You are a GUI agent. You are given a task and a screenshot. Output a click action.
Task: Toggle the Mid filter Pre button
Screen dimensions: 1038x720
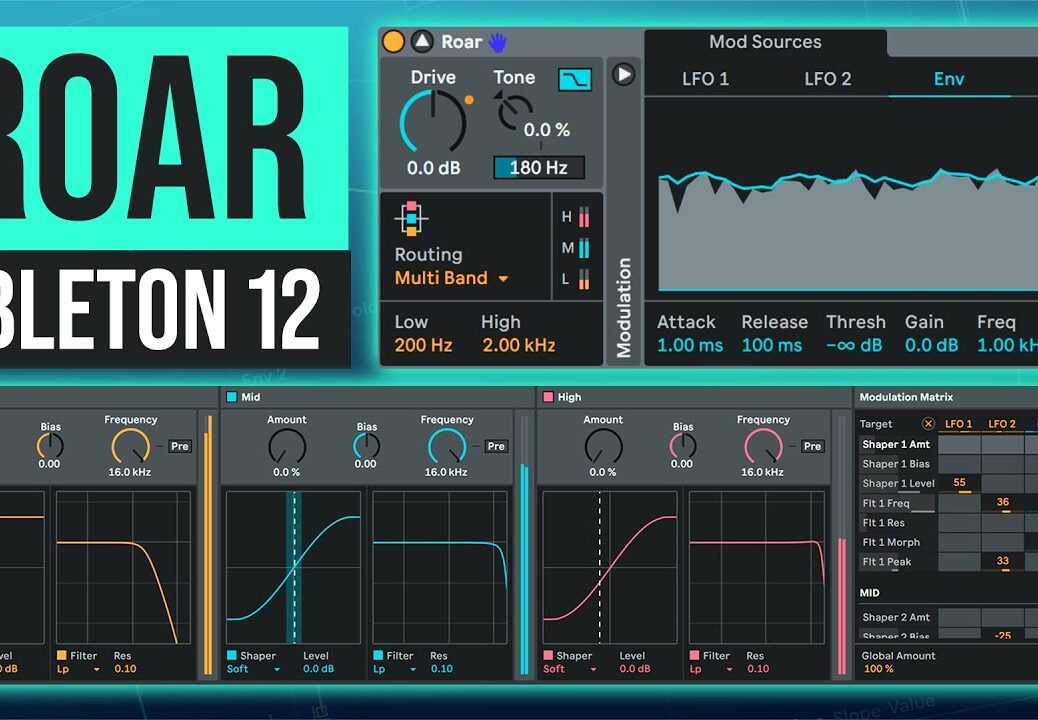pos(496,446)
